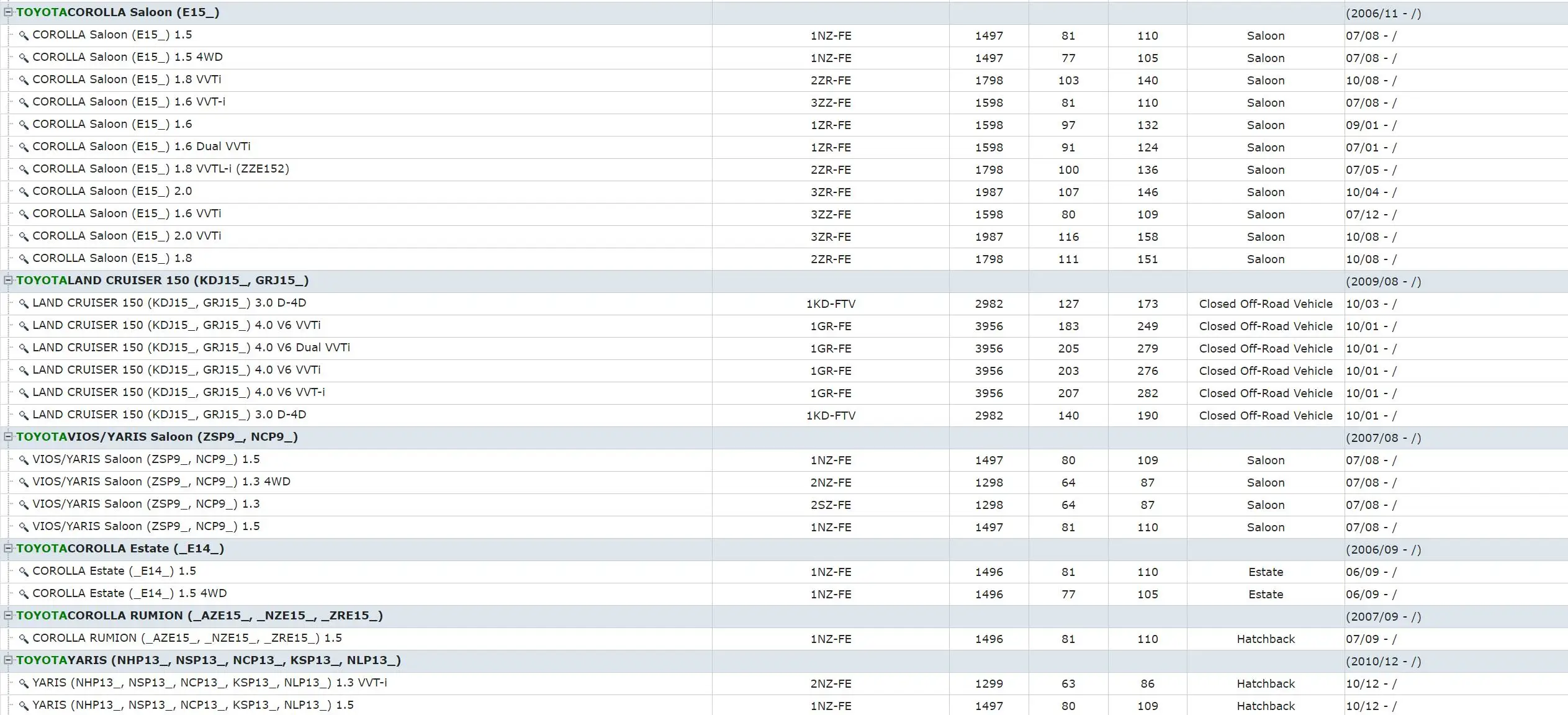Click kW value 205 in Land Cruiser row
The width and height of the screenshot is (1568, 715).
coord(1068,349)
